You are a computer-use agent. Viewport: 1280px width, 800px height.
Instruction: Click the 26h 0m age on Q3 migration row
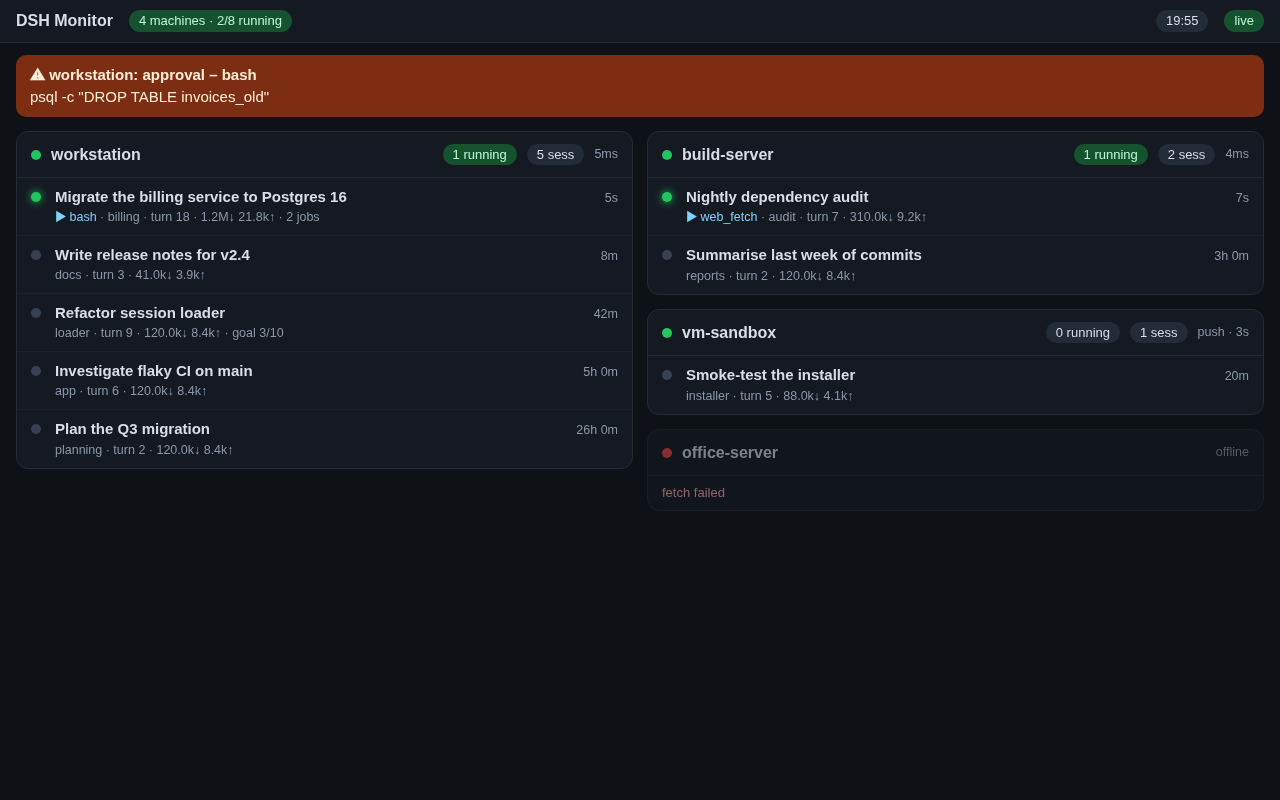597,430
